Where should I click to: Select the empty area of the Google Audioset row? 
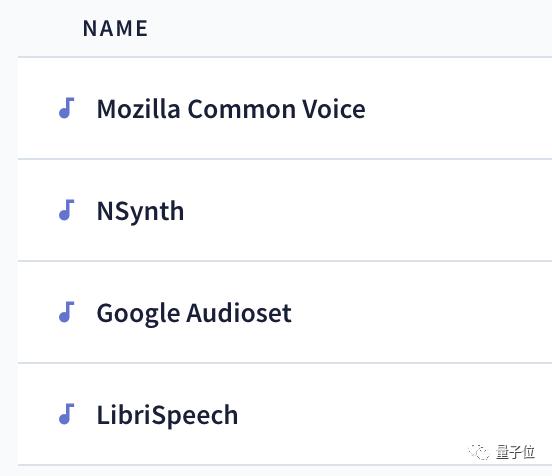click(422, 312)
